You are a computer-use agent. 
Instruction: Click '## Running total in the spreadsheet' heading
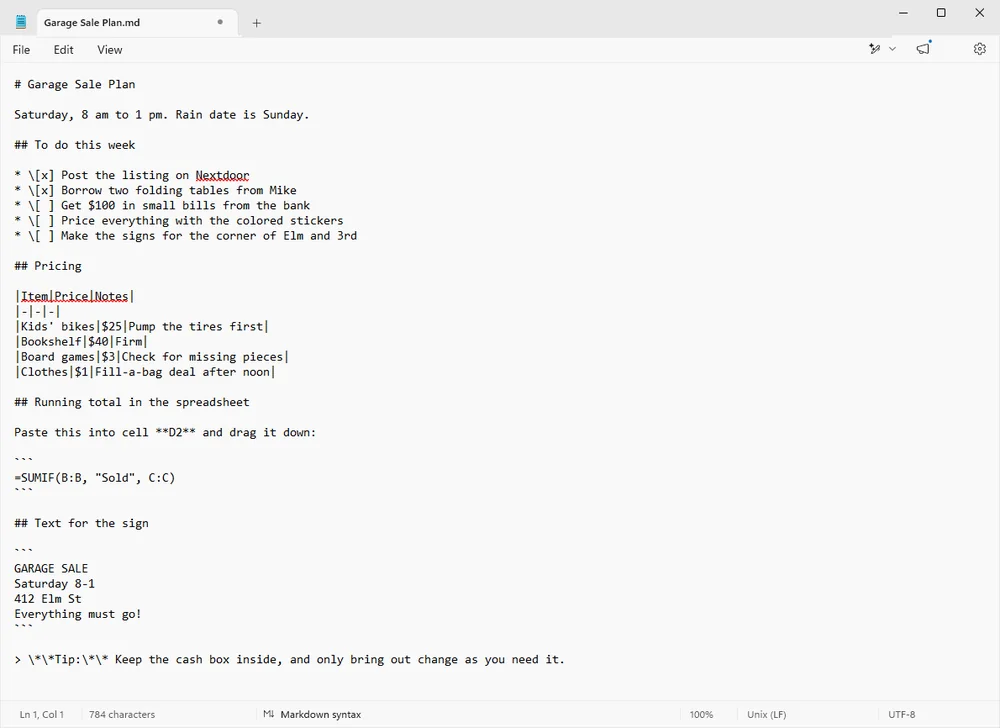point(132,402)
